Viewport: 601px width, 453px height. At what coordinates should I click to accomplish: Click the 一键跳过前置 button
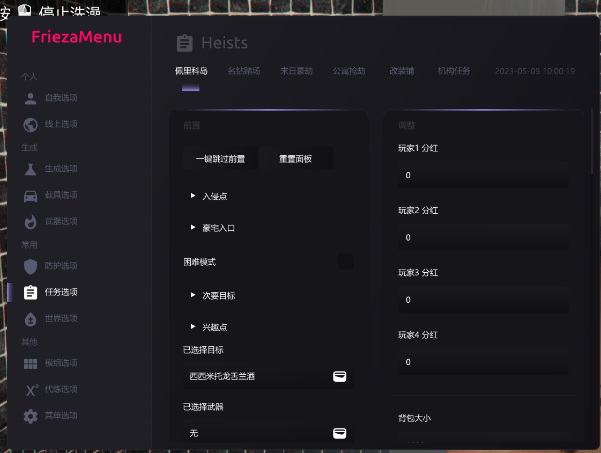(x=220, y=159)
